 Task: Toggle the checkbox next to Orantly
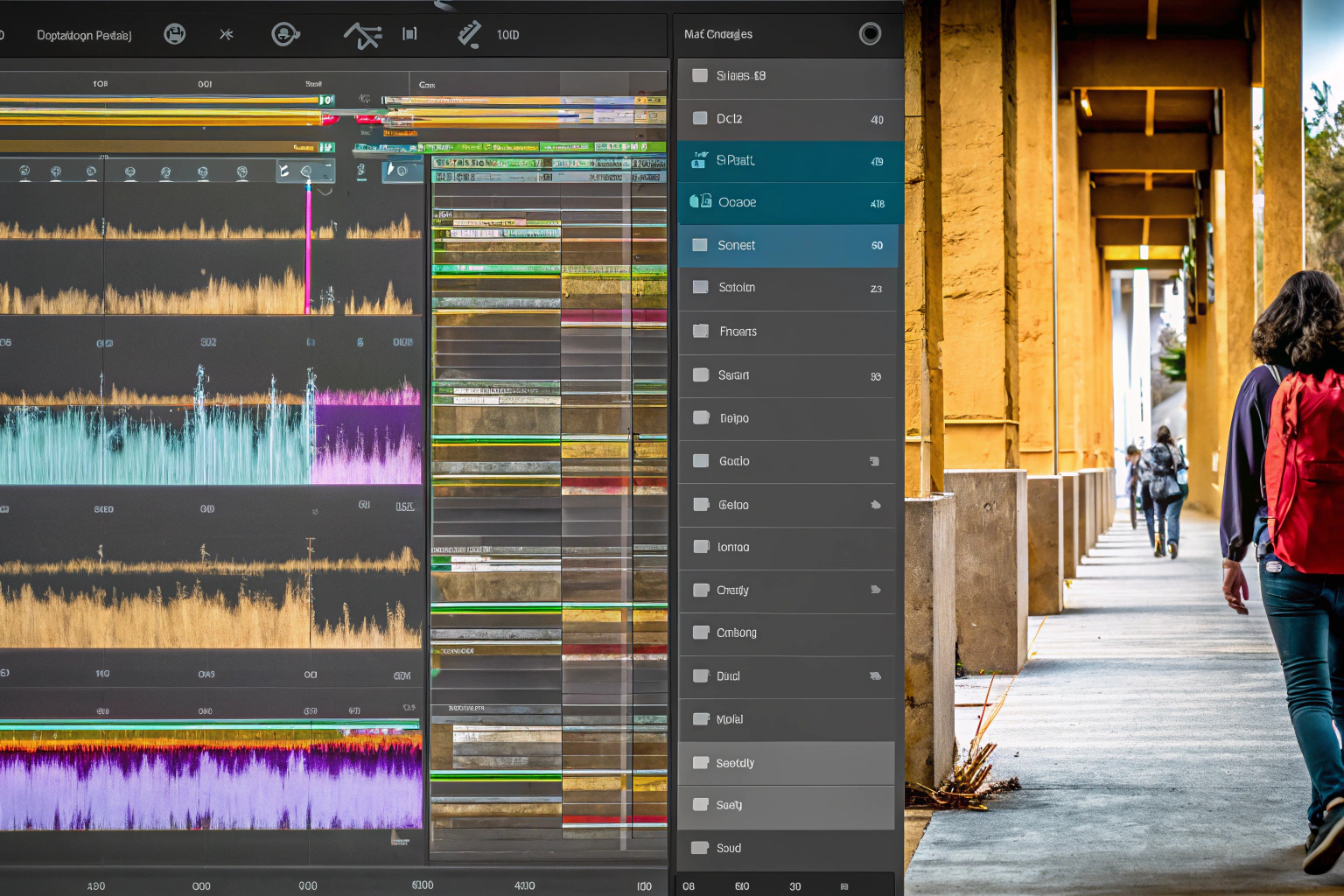[700, 590]
